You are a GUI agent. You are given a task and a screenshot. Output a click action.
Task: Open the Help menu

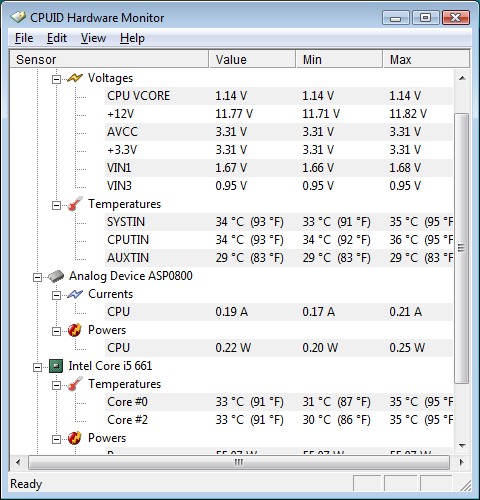click(x=132, y=38)
